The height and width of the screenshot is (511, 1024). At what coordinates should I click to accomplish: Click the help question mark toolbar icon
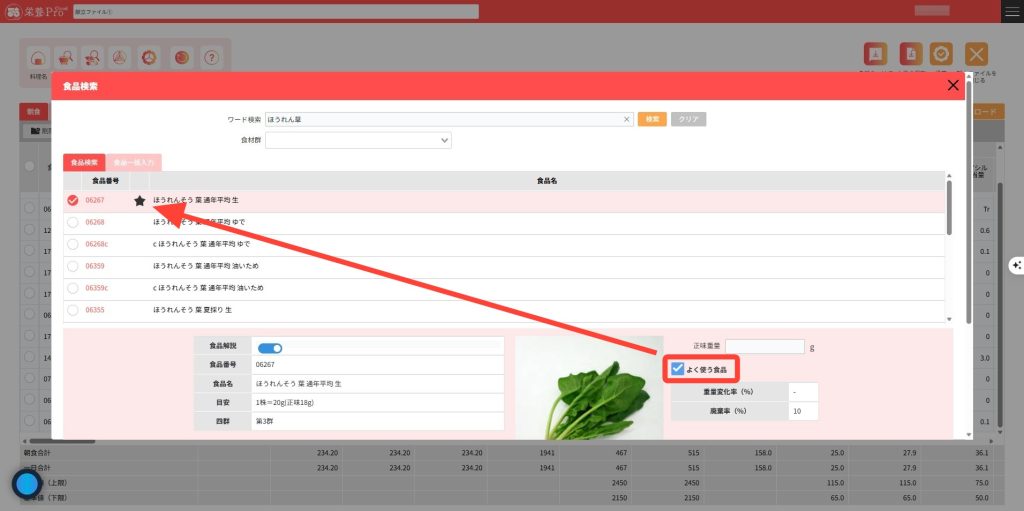coord(210,57)
